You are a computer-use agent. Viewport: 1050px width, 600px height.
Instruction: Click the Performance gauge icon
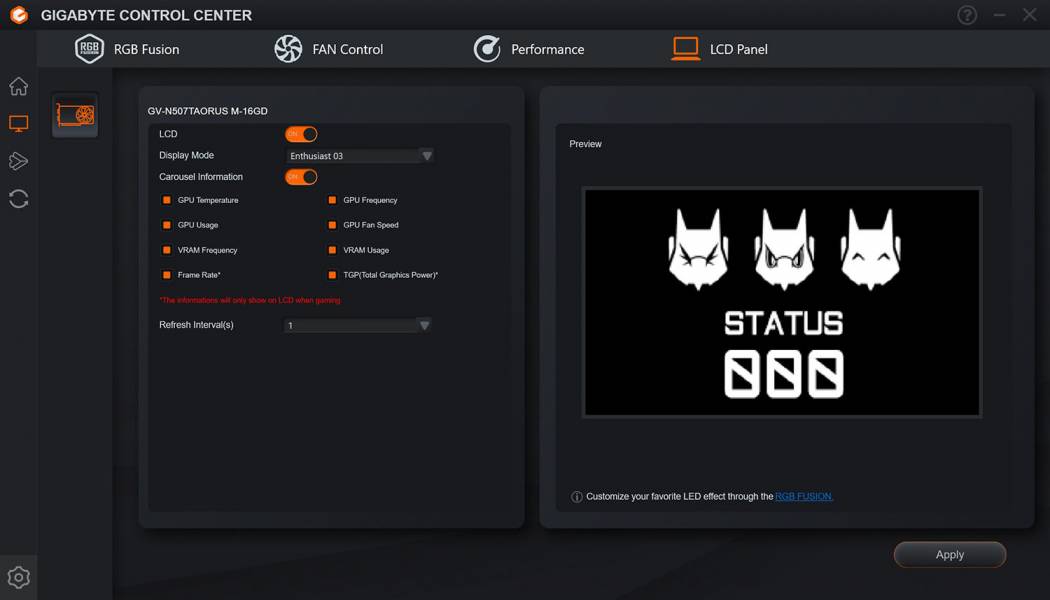487,49
